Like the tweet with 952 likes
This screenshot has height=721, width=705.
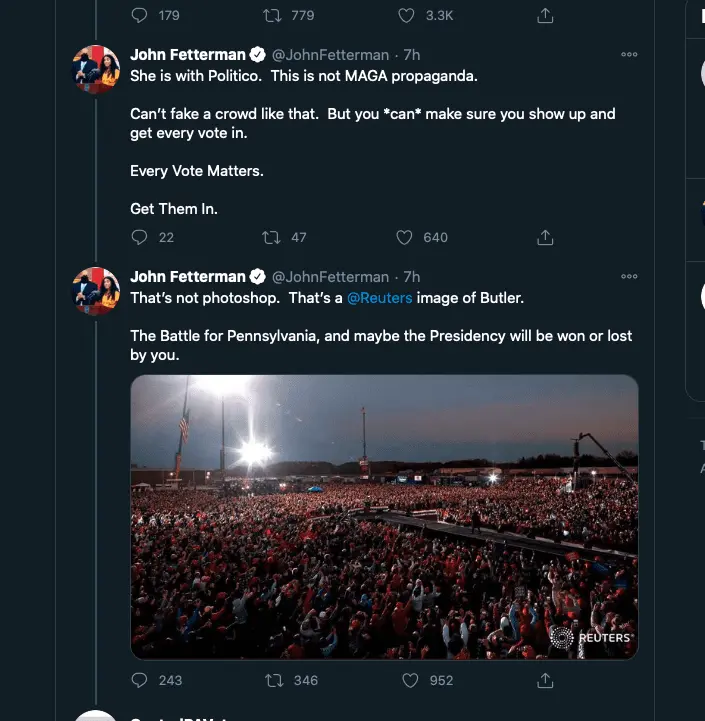point(409,680)
